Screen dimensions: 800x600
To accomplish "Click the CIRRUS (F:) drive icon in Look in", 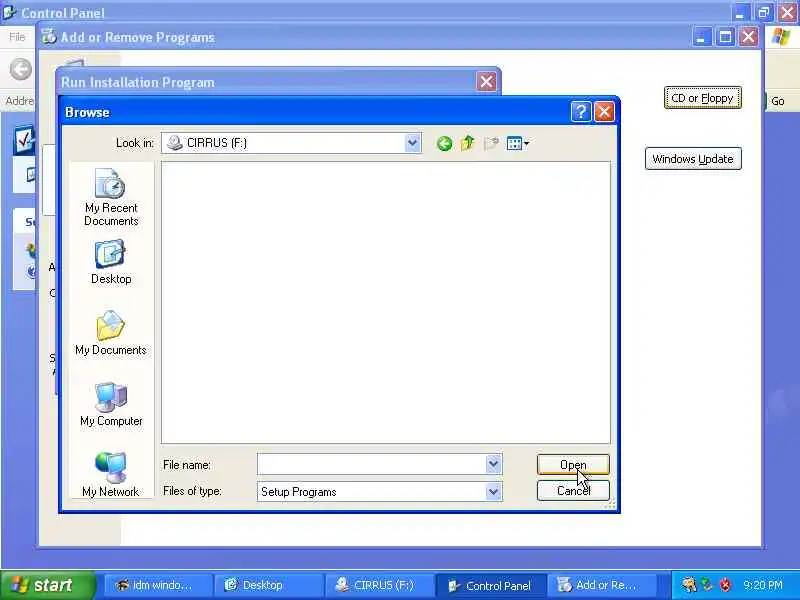I will click(174, 143).
